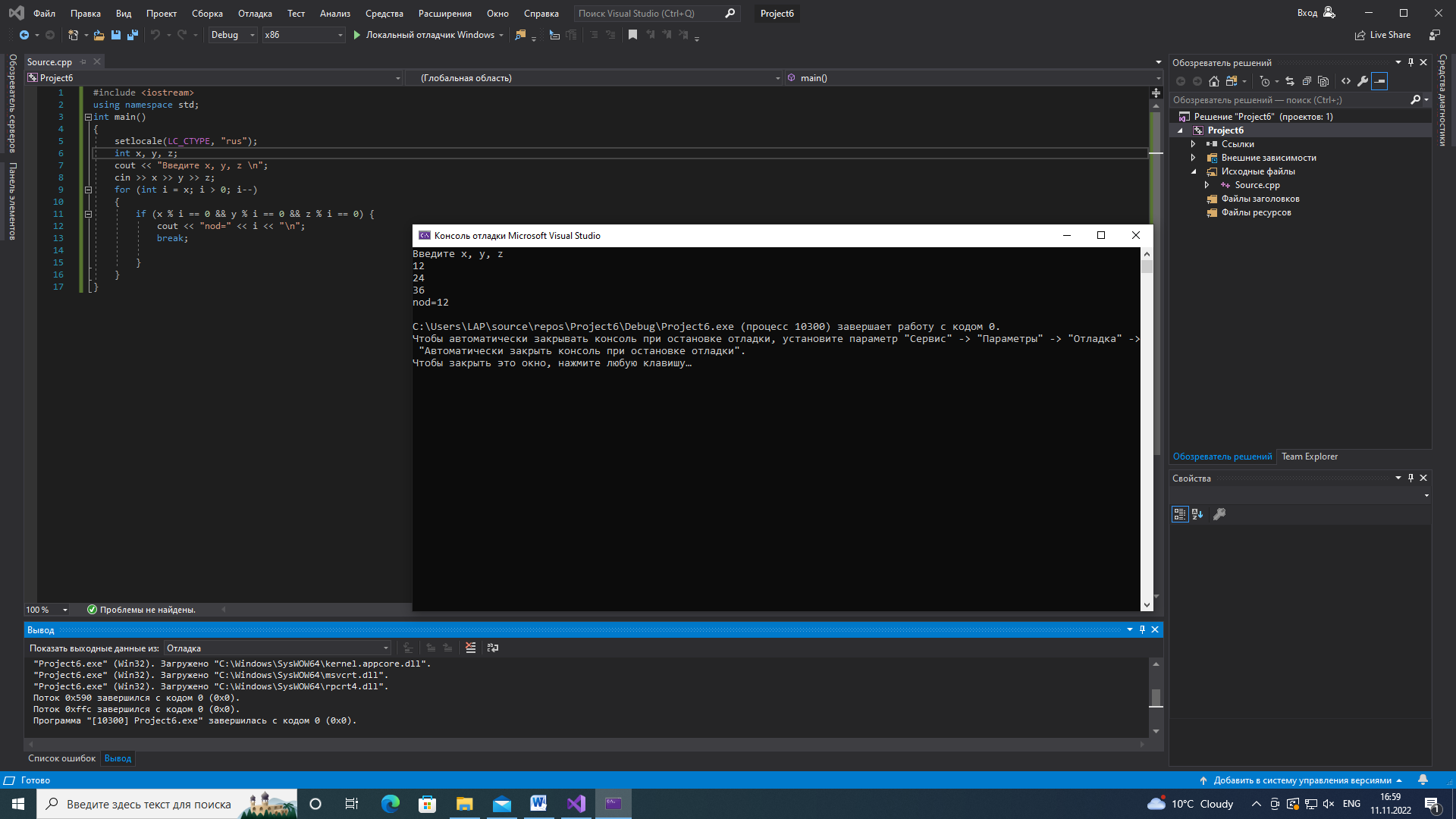The height and width of the screenshot is (819, 1456).
Task: Open the Обозреватель серверов side tab
Action: coord(12,103)
